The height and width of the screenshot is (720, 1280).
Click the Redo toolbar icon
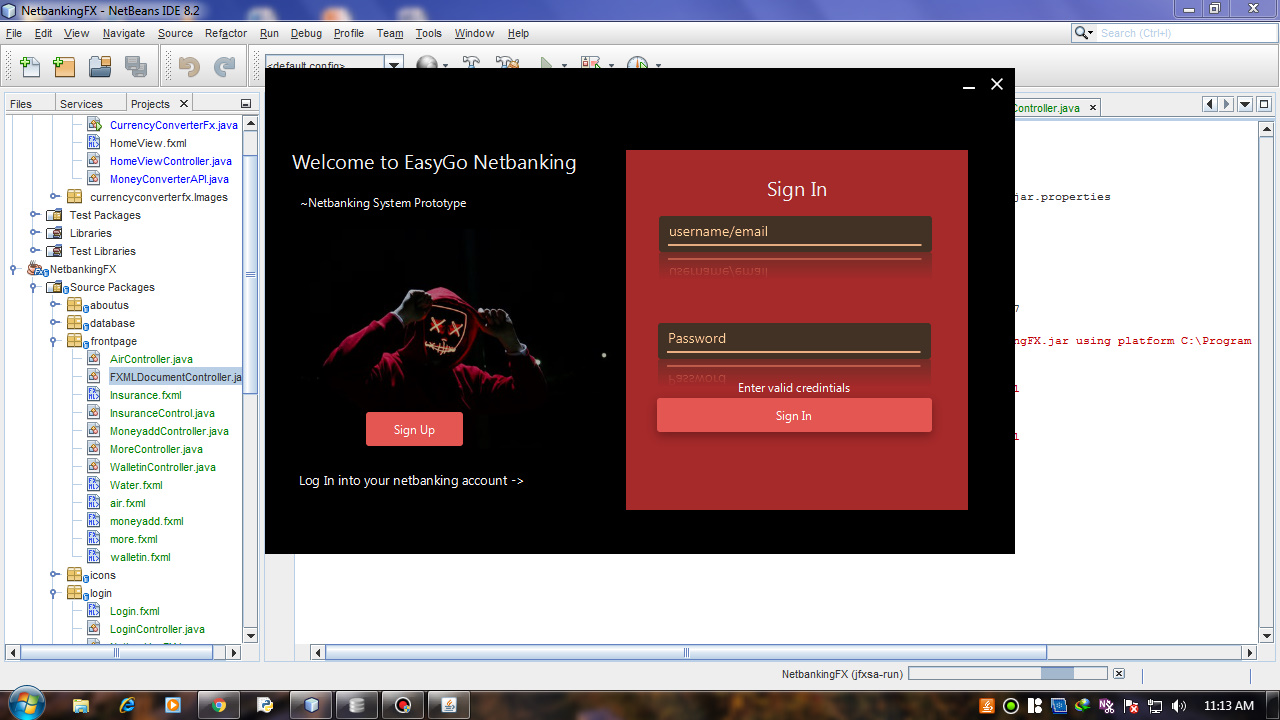[225, 67]
